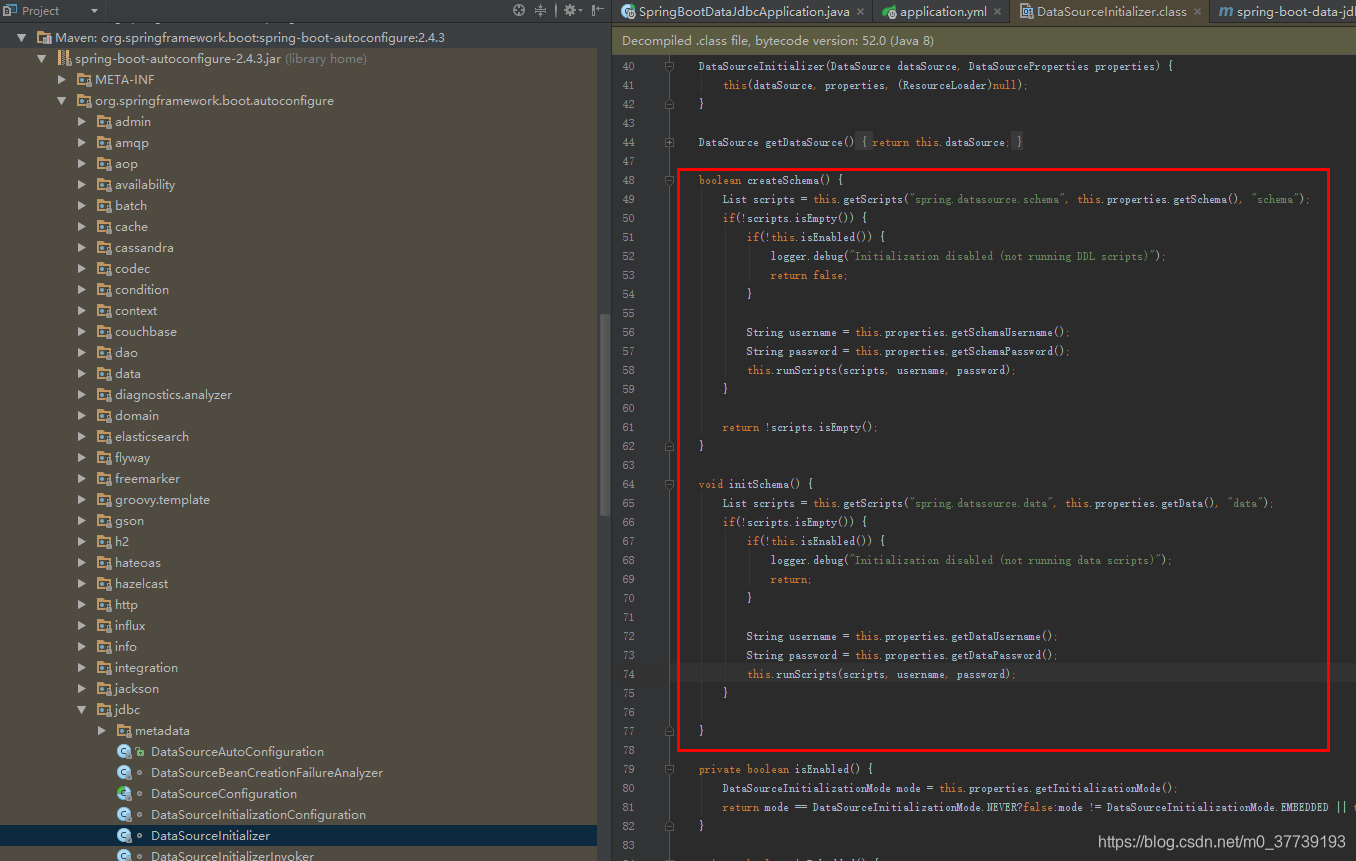Expand the admin package arrow
This screenshot has height=861, width=1356.
coord(82,122)
